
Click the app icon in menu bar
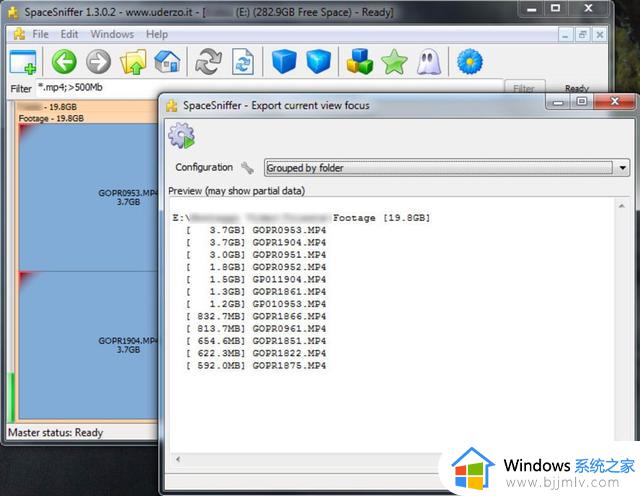point(19,34)
